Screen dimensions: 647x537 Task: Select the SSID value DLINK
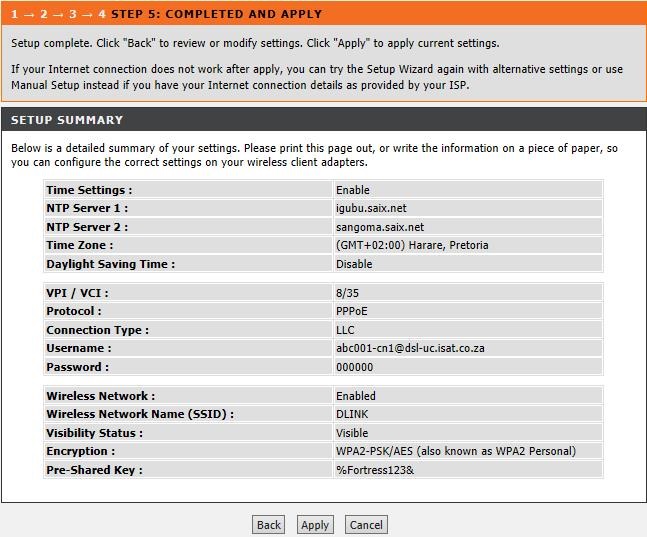[x=352, y=414]
